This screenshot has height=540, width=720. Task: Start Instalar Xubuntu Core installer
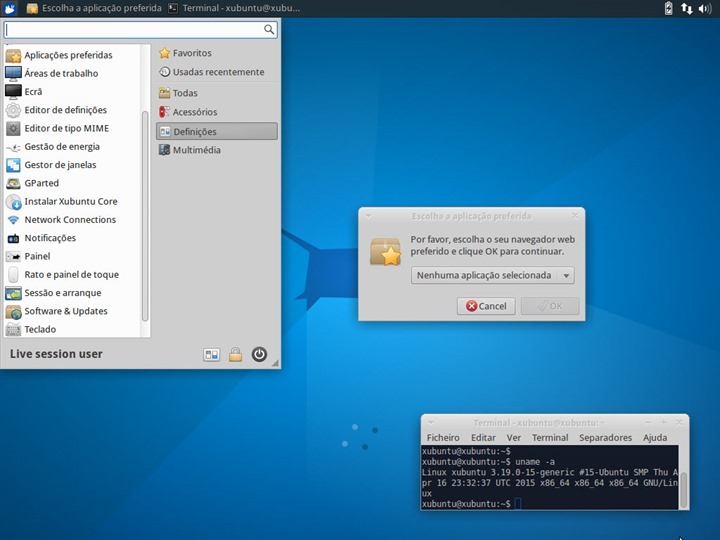[x=61, y=202]
